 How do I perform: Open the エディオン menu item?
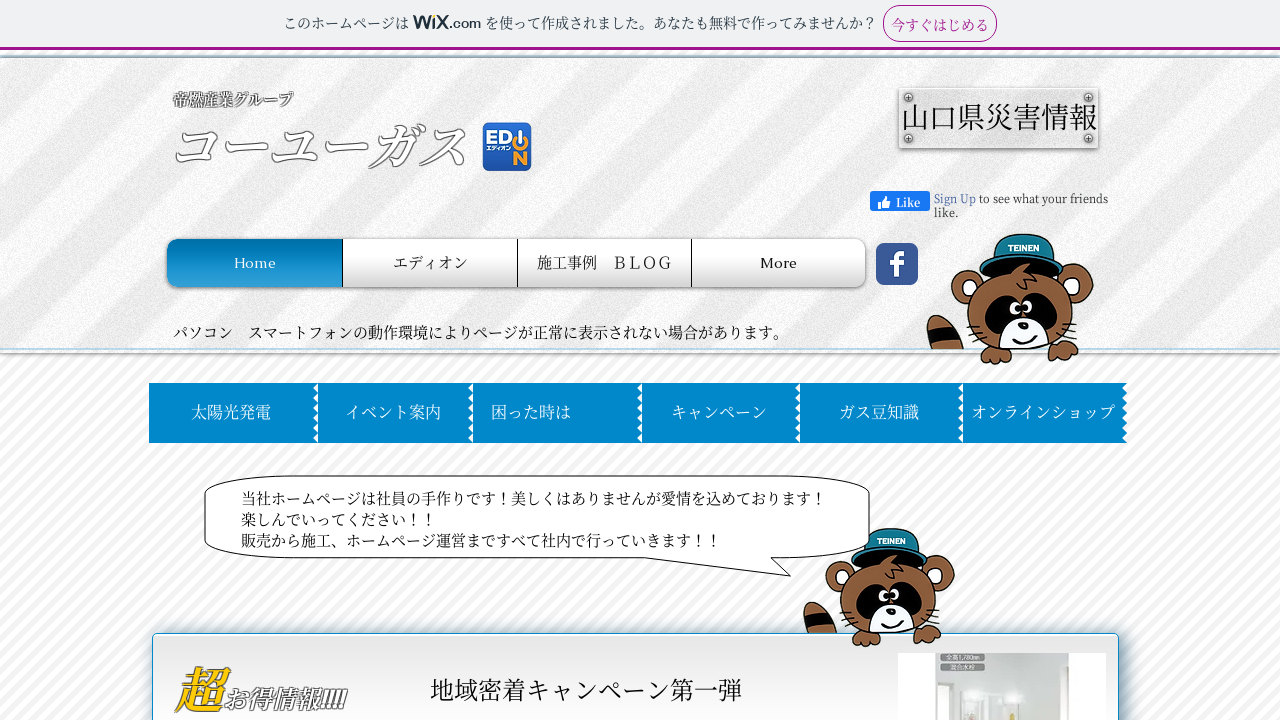pos(430,263)
